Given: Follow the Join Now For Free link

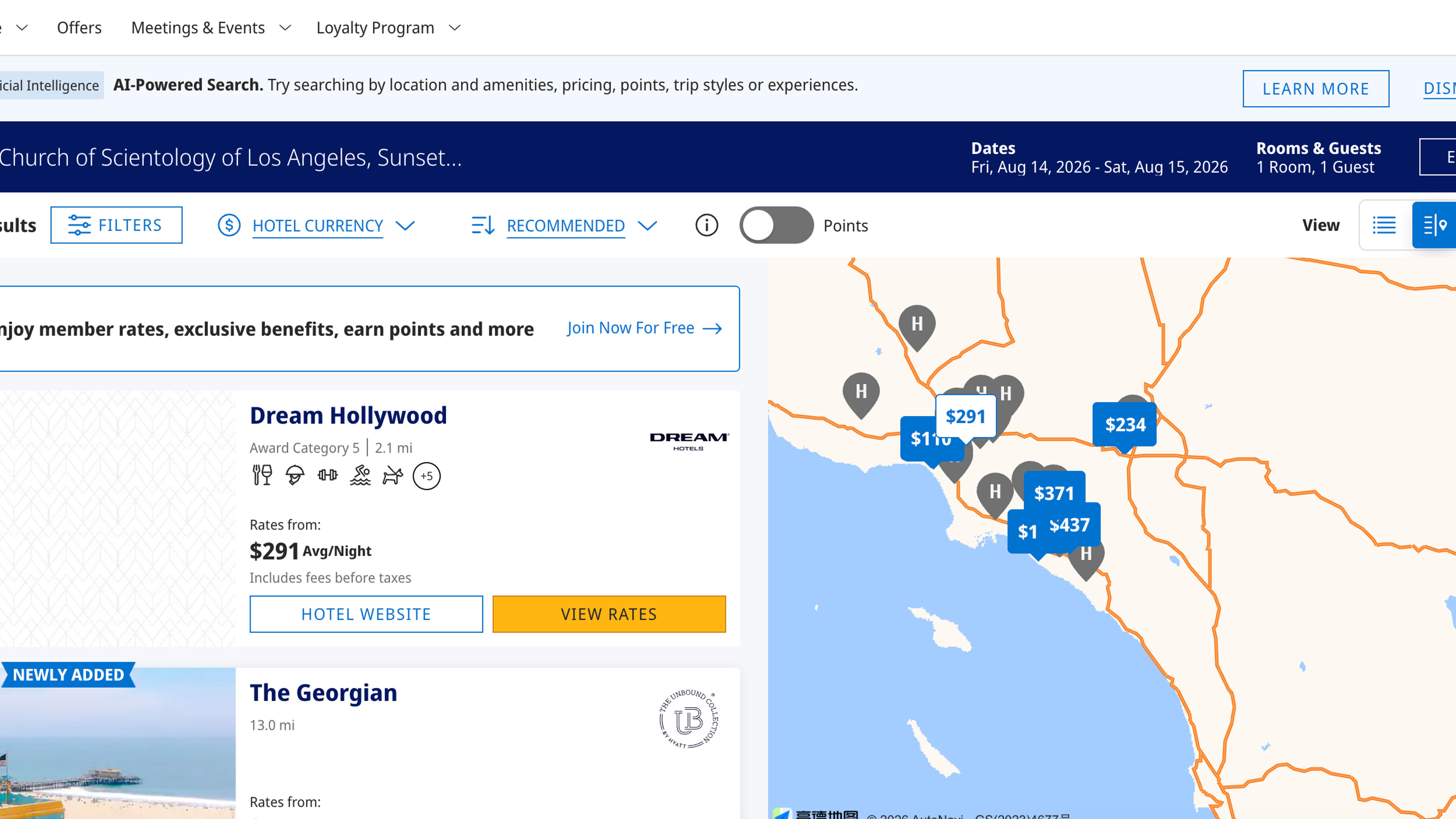Looking at the screenshot, I should (645, 328).
